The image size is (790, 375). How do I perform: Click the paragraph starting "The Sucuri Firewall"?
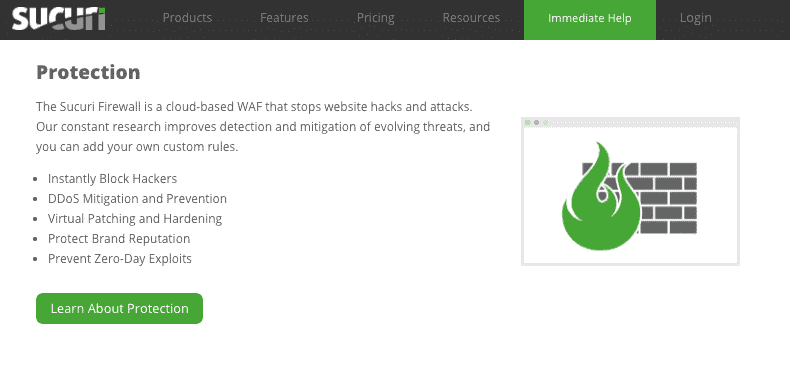click(263, 127)
